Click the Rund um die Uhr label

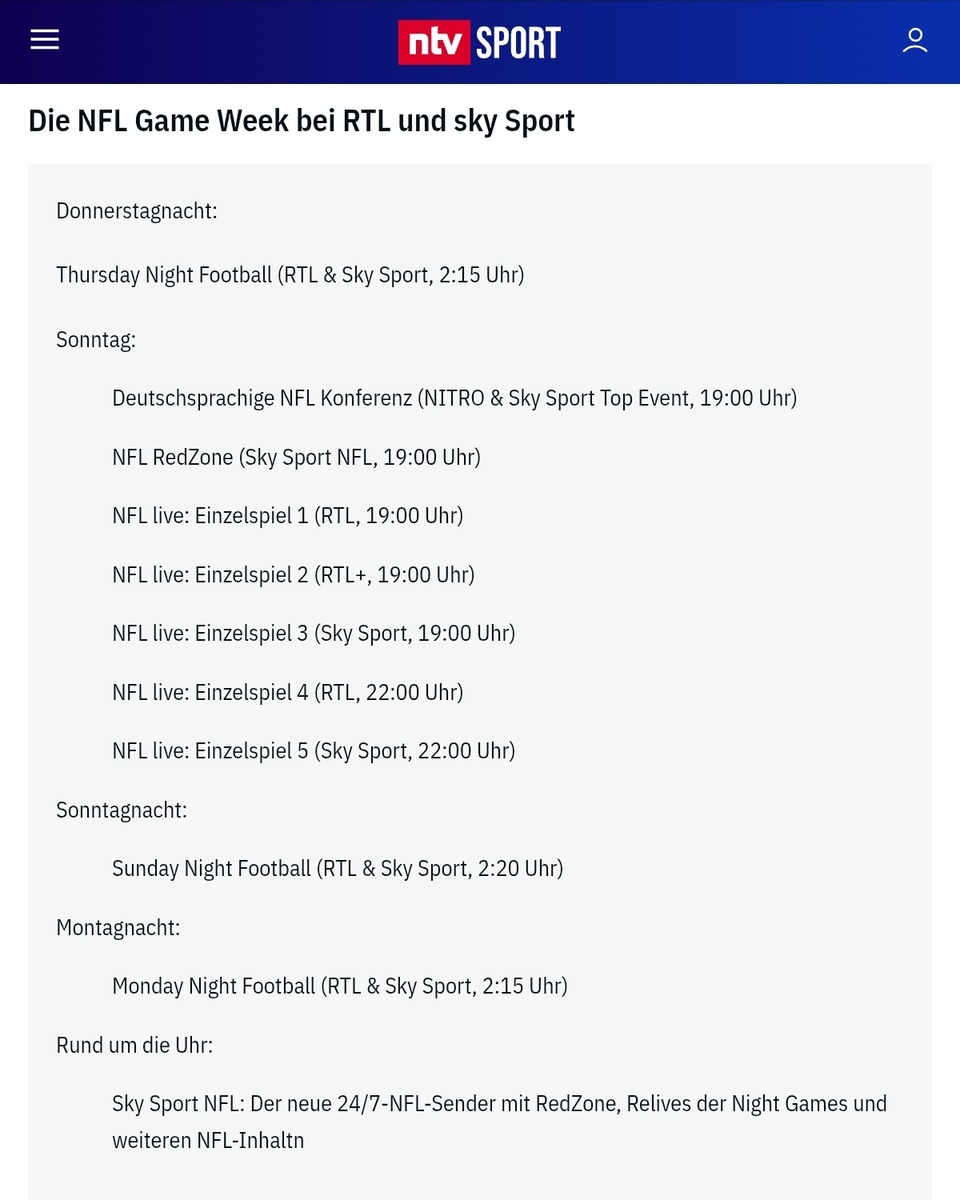coord(135,1045)
